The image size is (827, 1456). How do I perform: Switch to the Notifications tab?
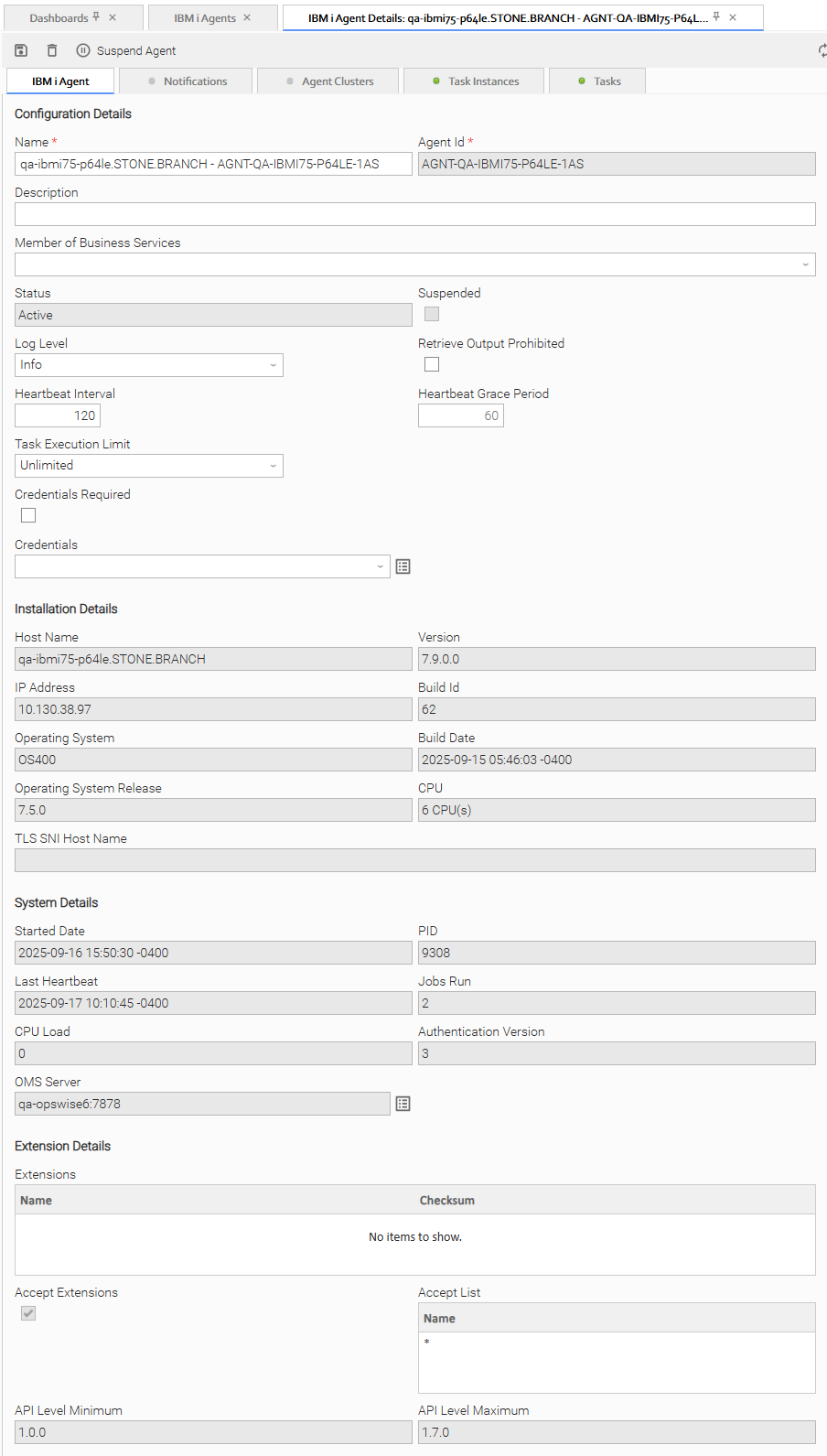pyautogui.click(x=194, y=81)
